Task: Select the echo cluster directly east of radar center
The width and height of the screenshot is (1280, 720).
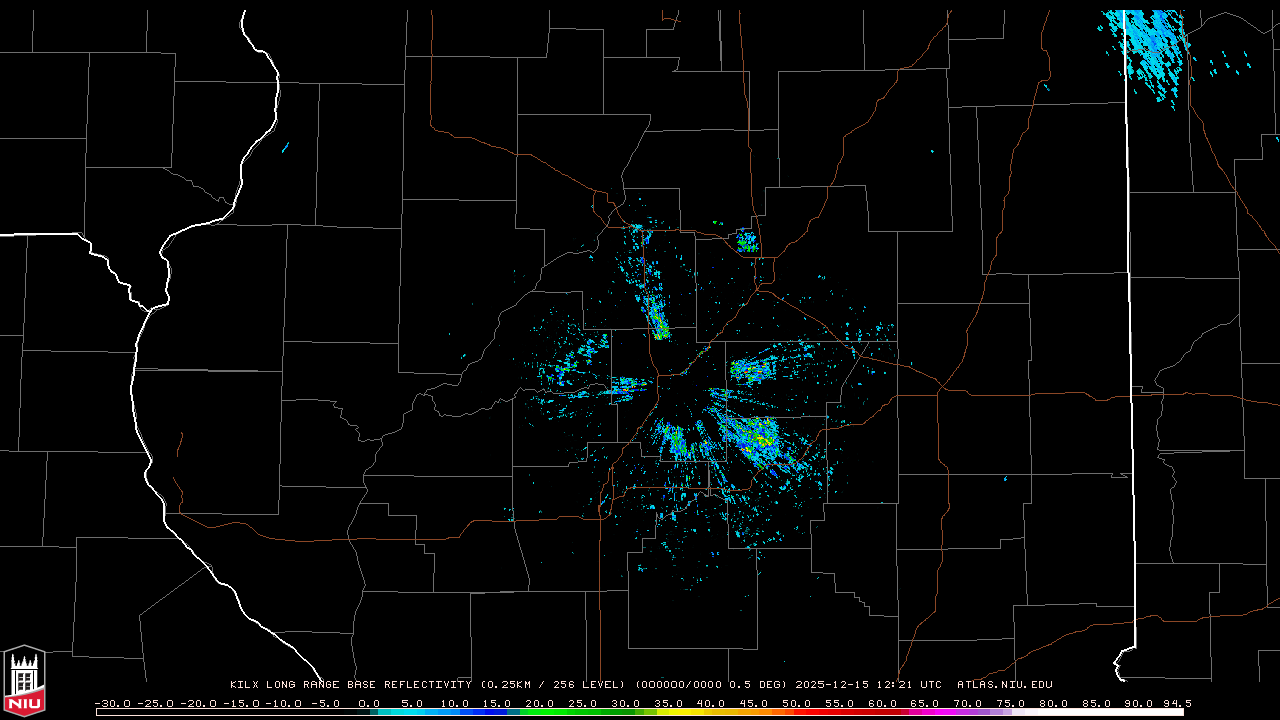Action: pyautogui.click(x=751, y=371)
